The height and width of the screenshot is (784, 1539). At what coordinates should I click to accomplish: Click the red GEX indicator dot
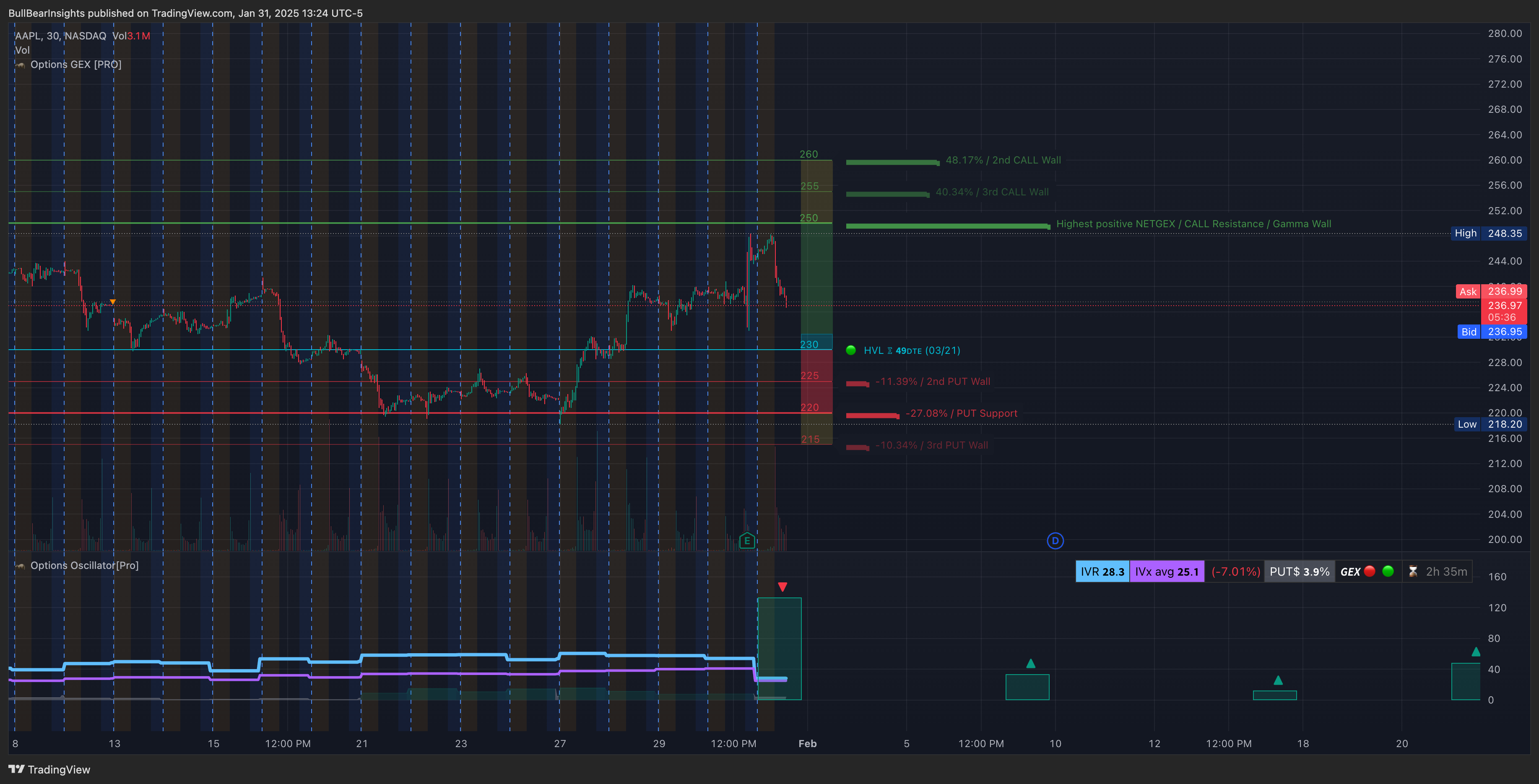(x=1370, y=571)
